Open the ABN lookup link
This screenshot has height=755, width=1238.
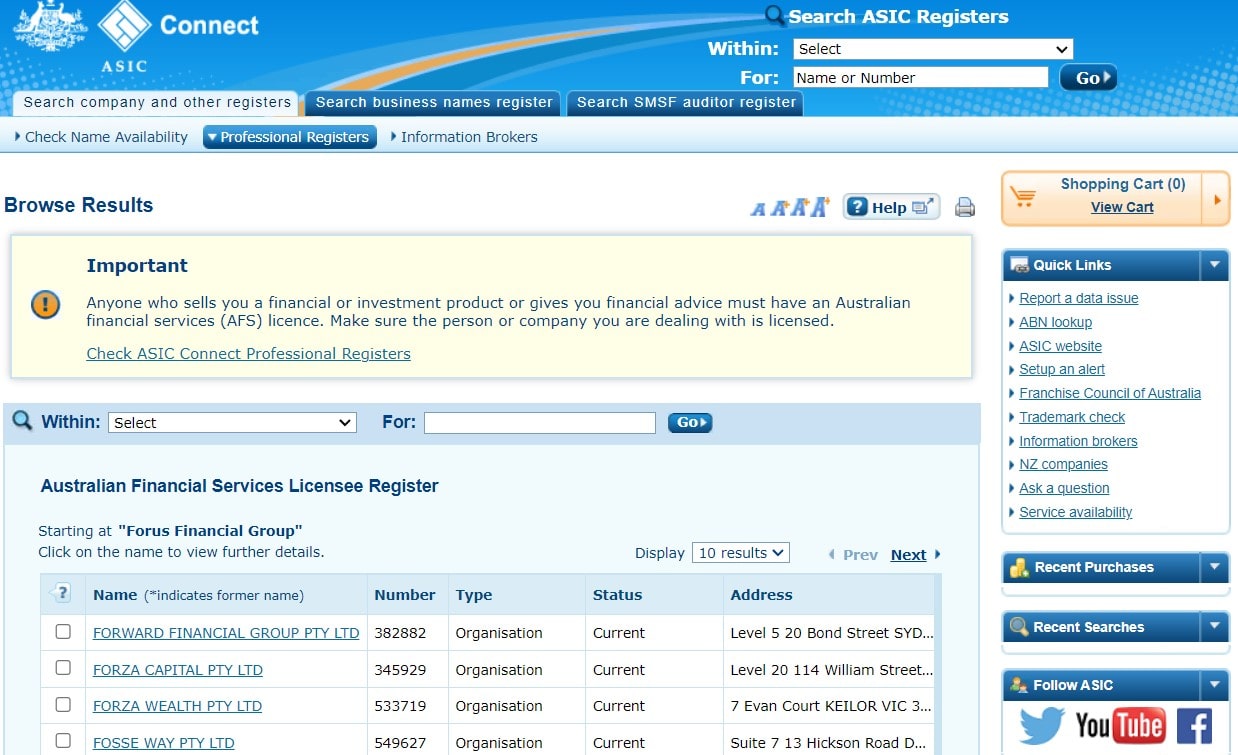tap(1055, 322)
